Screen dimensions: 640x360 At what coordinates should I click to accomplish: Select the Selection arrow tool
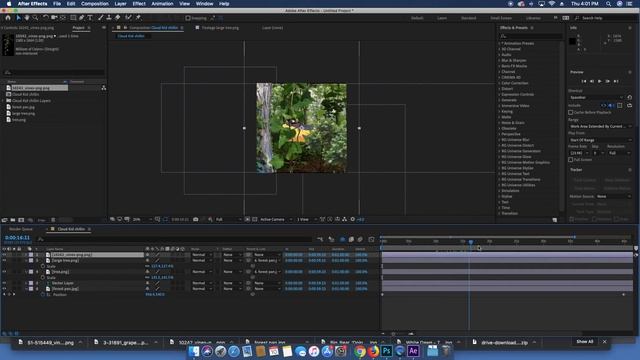18,18
